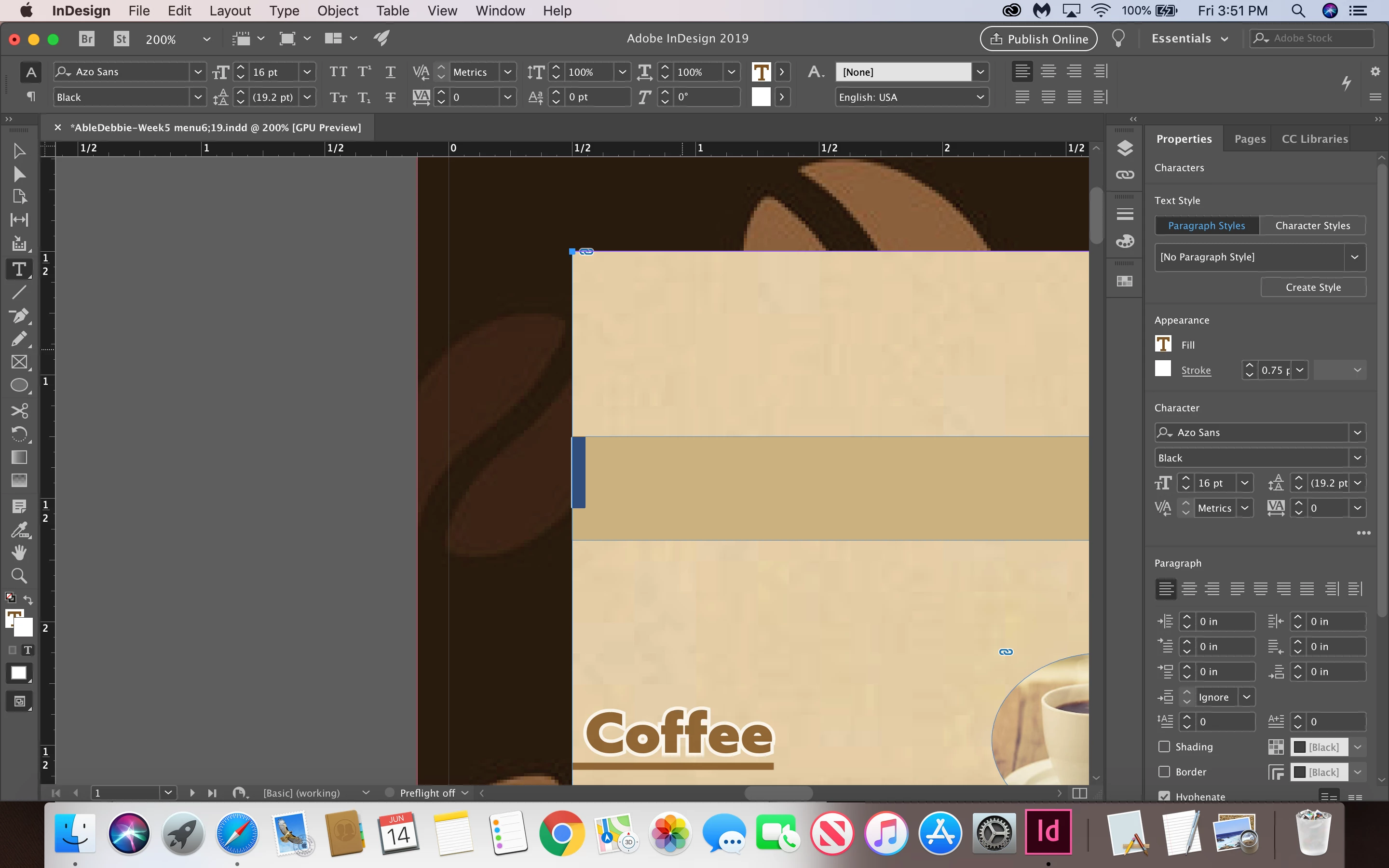
Task: Switch to the Pages tab
Action: point(1250,139)
